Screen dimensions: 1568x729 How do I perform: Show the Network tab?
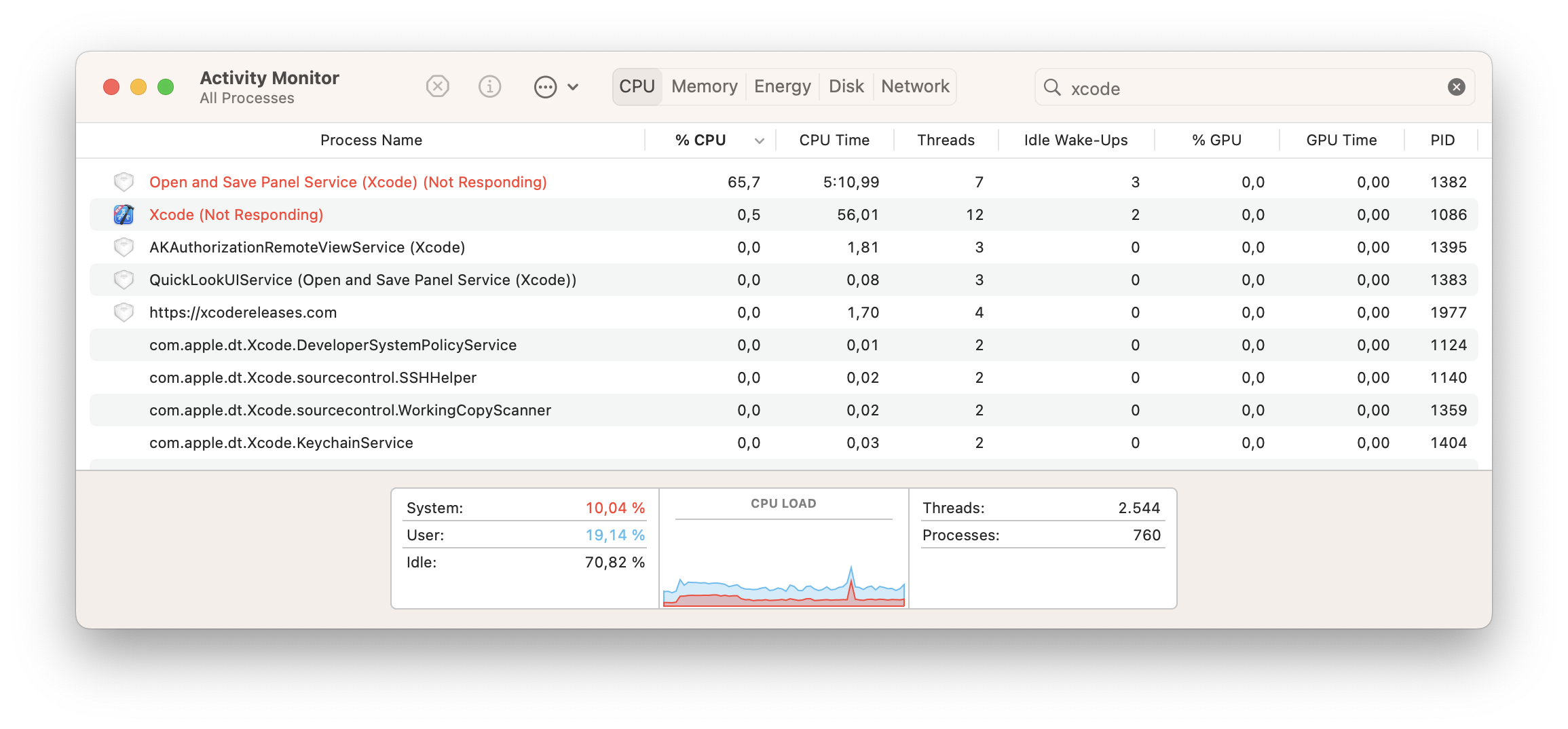[914, 87]
